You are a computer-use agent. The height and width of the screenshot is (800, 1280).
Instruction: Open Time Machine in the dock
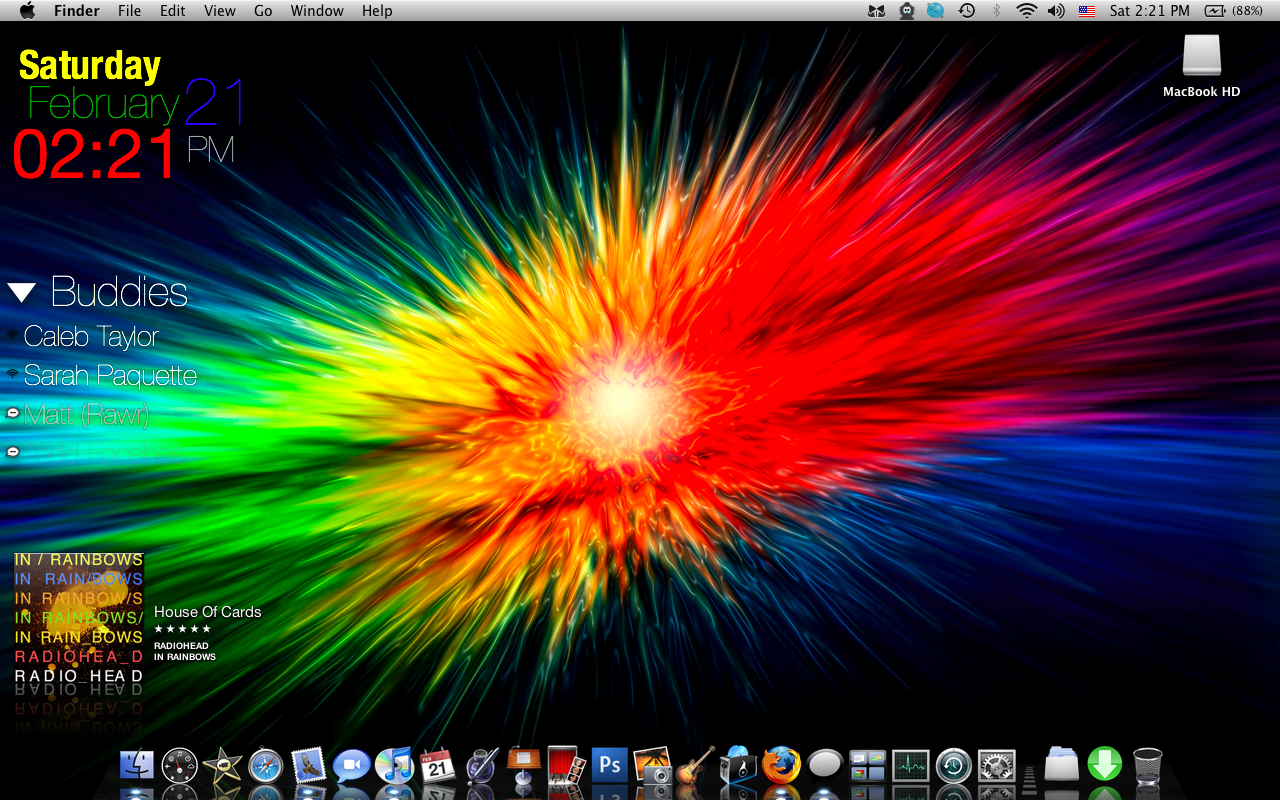point(953,766)
